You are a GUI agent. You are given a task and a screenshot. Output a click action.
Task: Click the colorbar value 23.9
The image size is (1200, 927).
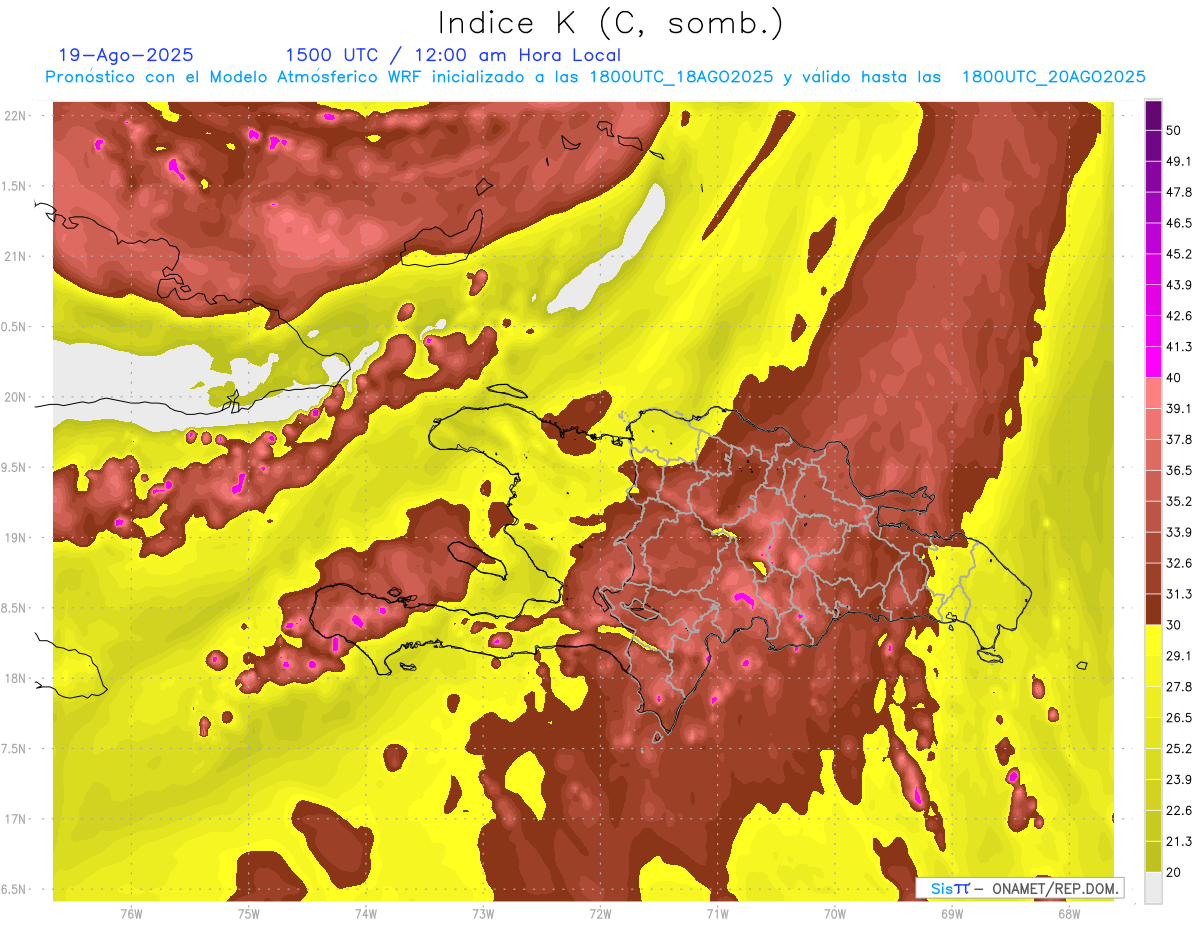point(1179,779)
